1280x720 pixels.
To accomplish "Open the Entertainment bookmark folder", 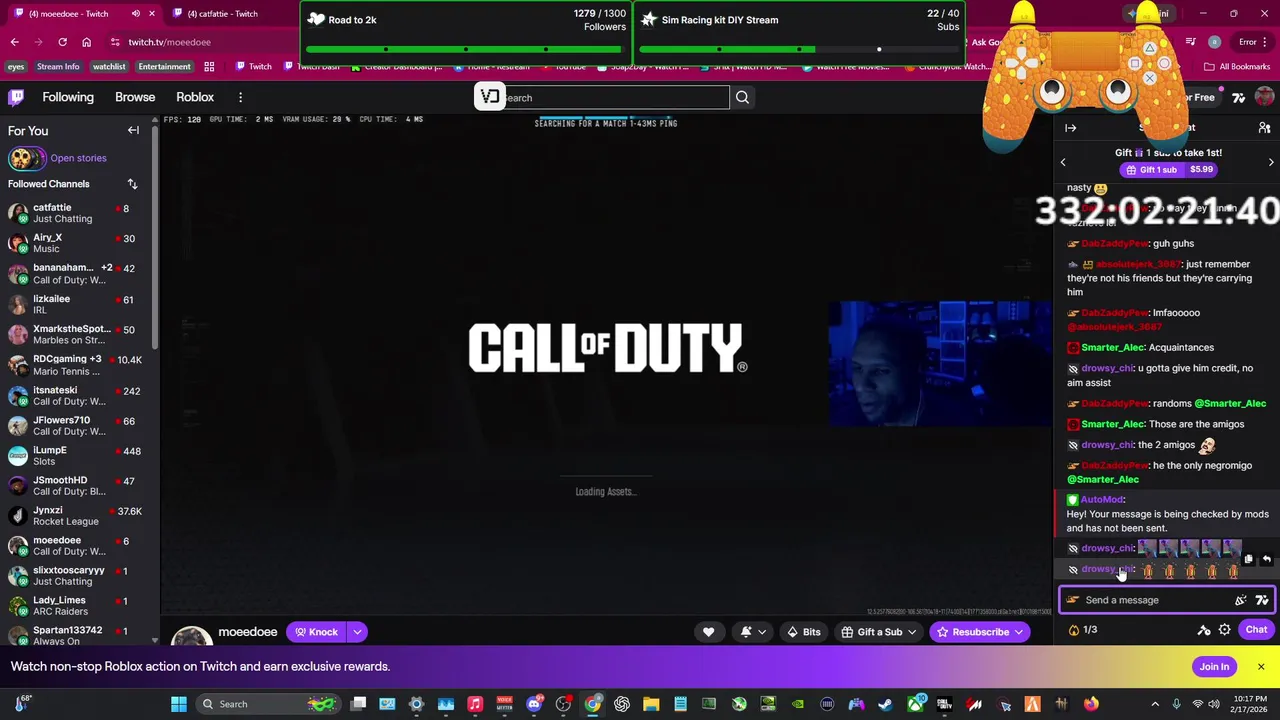I will (x=164, y=67).
